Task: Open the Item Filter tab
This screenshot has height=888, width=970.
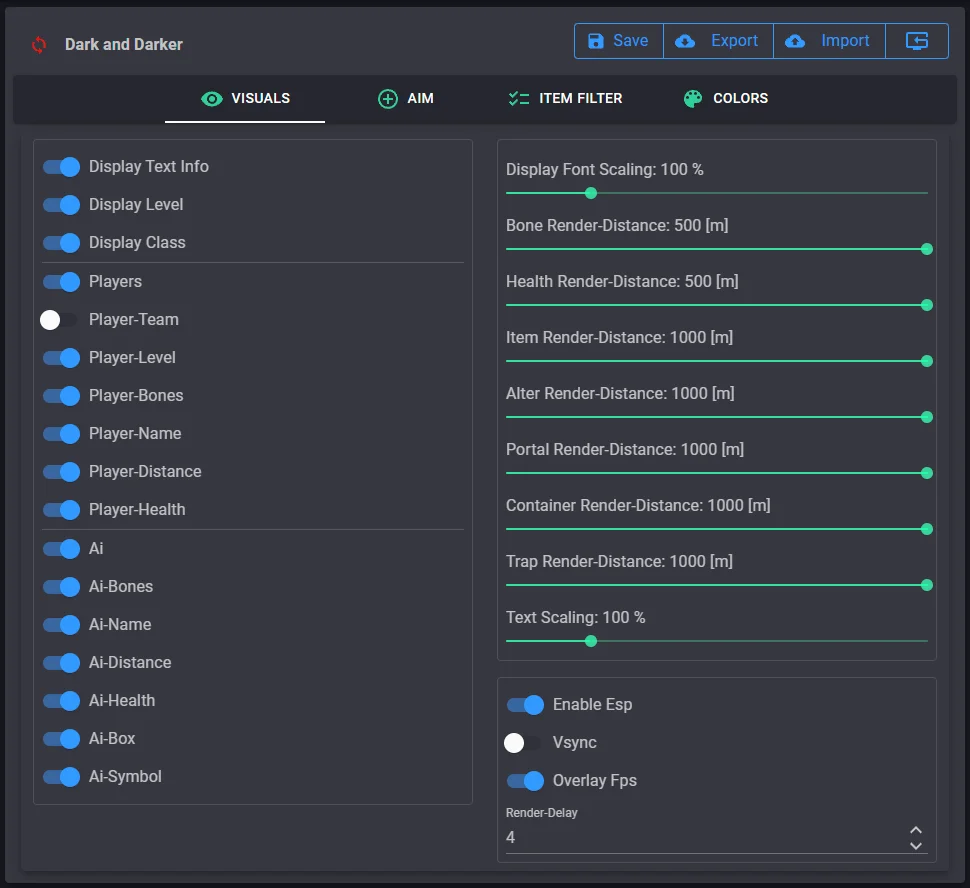Action: tap(565, 99)
